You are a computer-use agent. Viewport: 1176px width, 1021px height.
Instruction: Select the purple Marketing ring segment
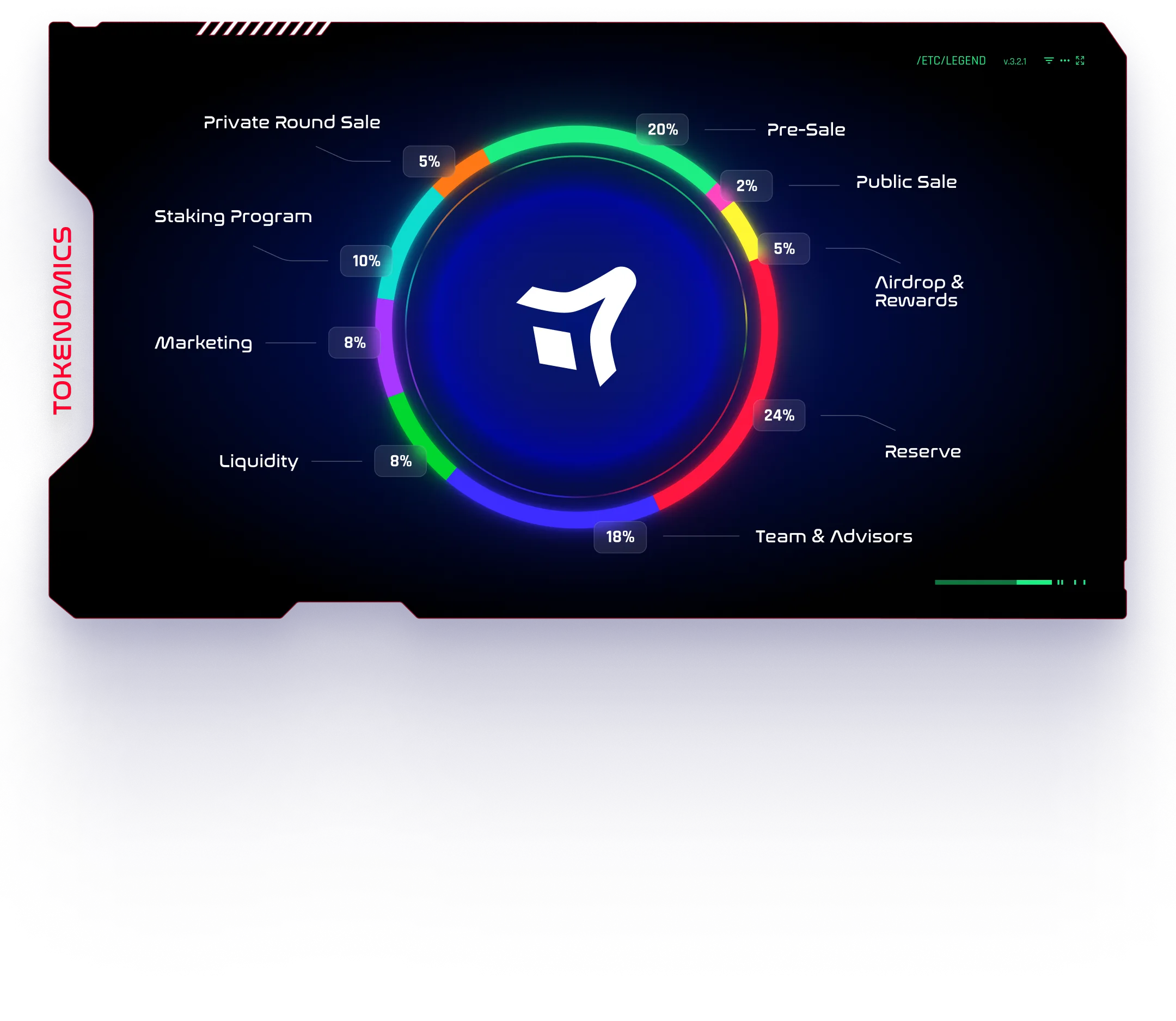[384, 347]
